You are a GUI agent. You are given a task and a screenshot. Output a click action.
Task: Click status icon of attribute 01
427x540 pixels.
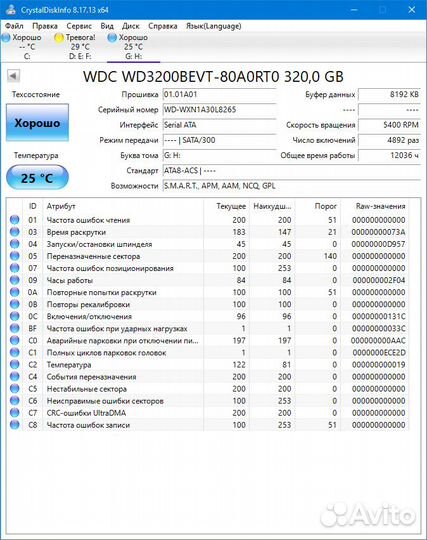point(14,219)
